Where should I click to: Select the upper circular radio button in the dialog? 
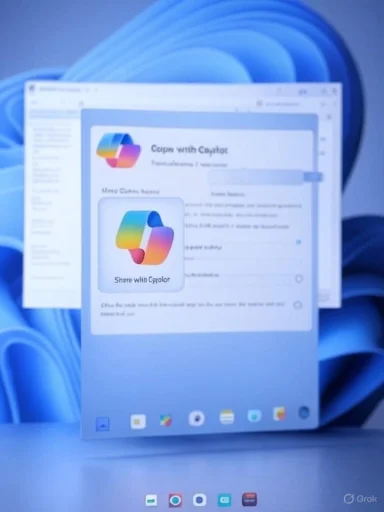[x=299, y=279]
